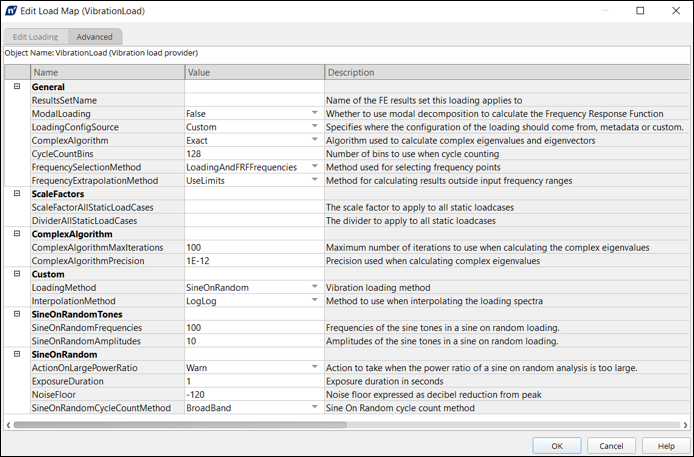Click the scrollbar left arrow
The height and width of the screenshot is (457, 694).
8,425
